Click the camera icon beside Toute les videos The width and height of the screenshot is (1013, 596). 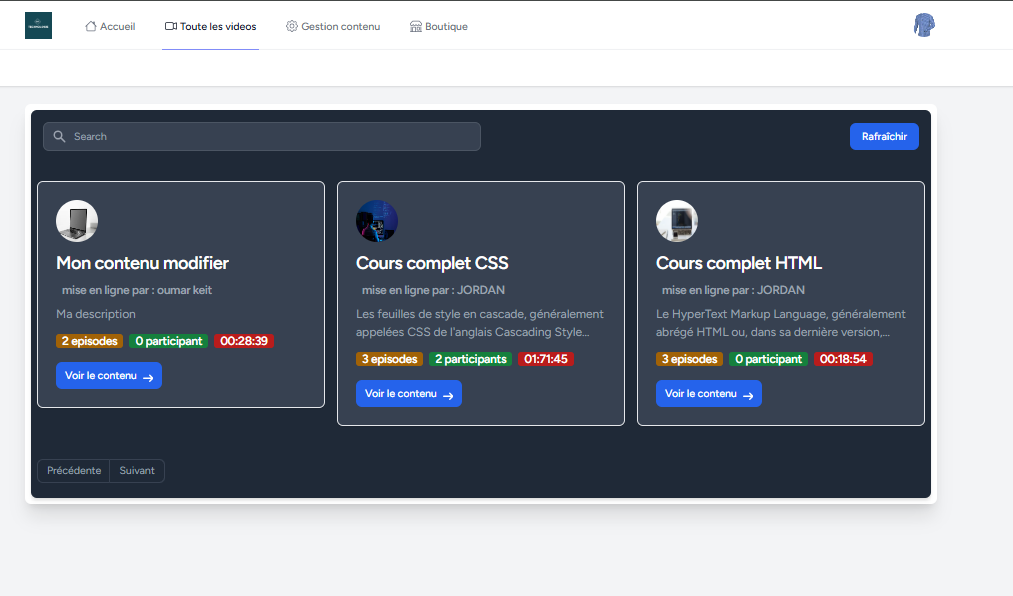click(171, 26)
